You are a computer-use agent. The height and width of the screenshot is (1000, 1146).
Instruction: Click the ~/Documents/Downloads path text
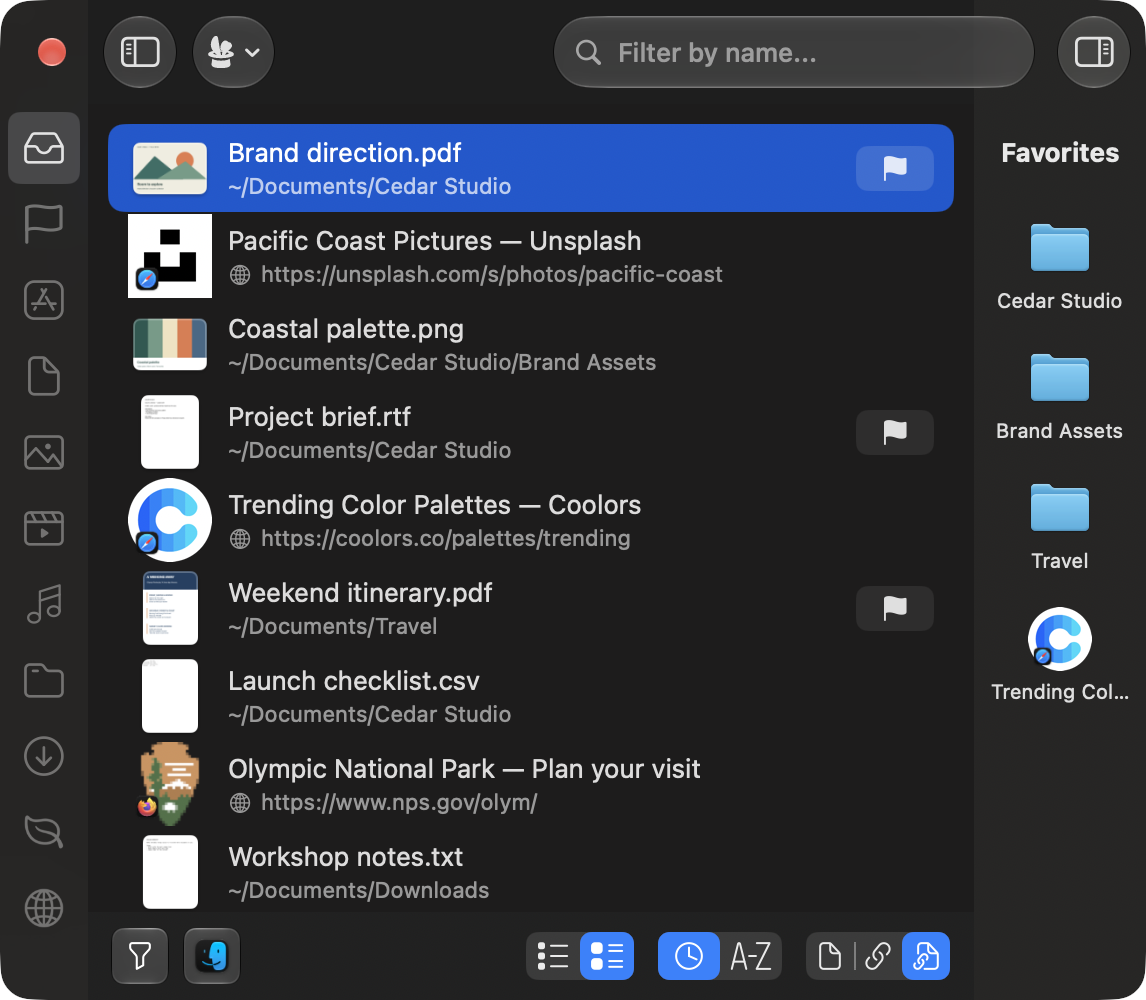358,890
